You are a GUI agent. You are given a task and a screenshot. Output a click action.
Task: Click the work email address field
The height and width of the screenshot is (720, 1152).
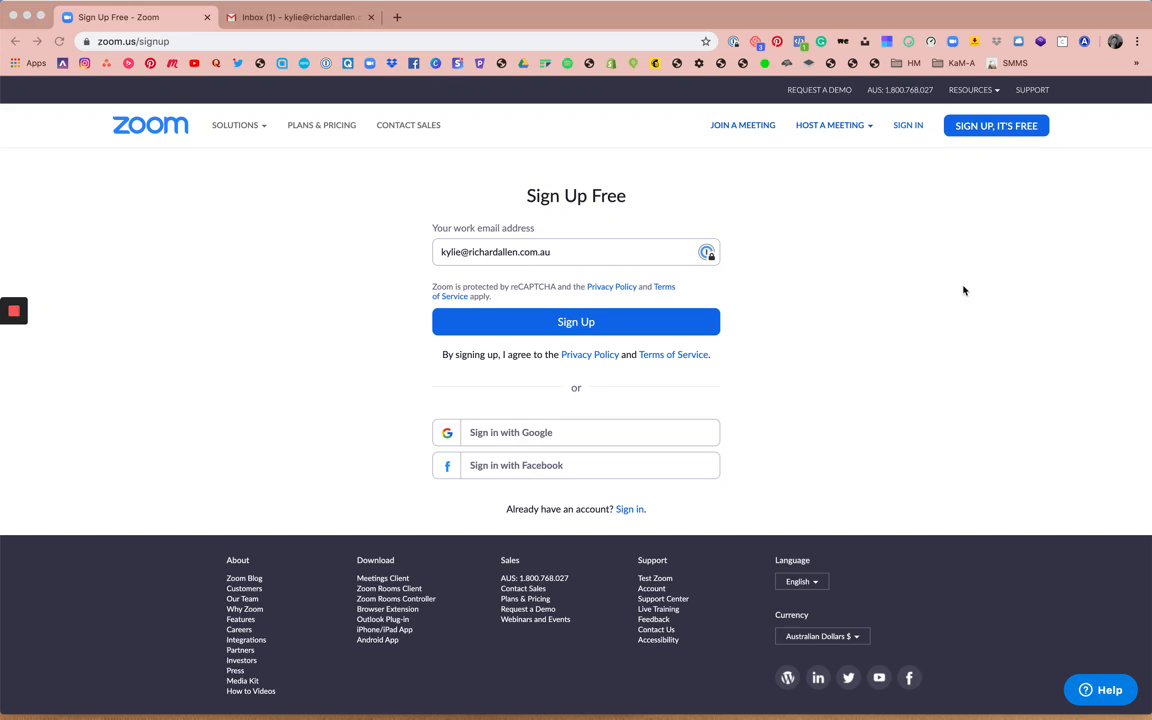[x=576, y=252]
